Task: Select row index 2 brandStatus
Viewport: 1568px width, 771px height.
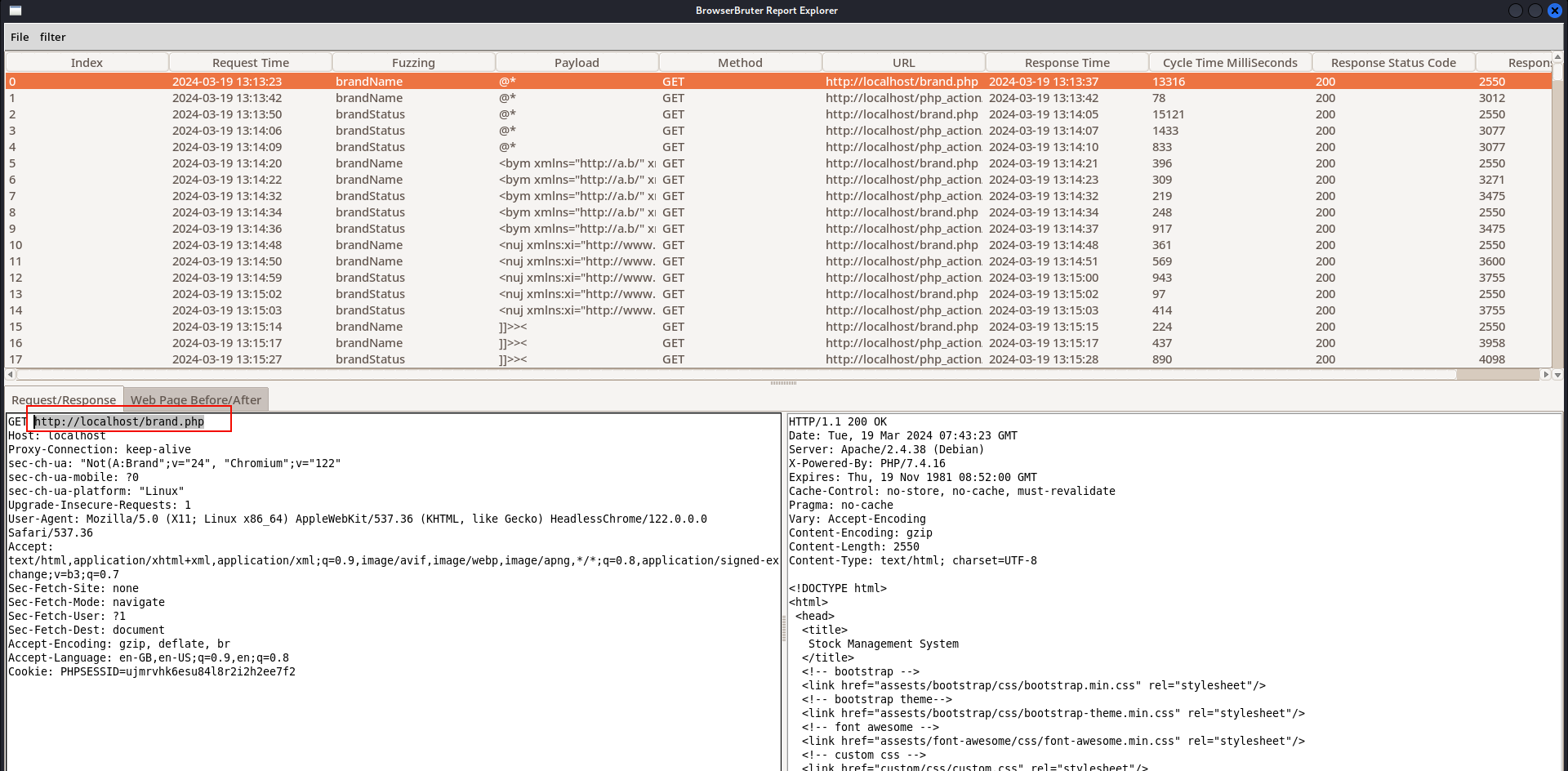Action: [778, 114]
